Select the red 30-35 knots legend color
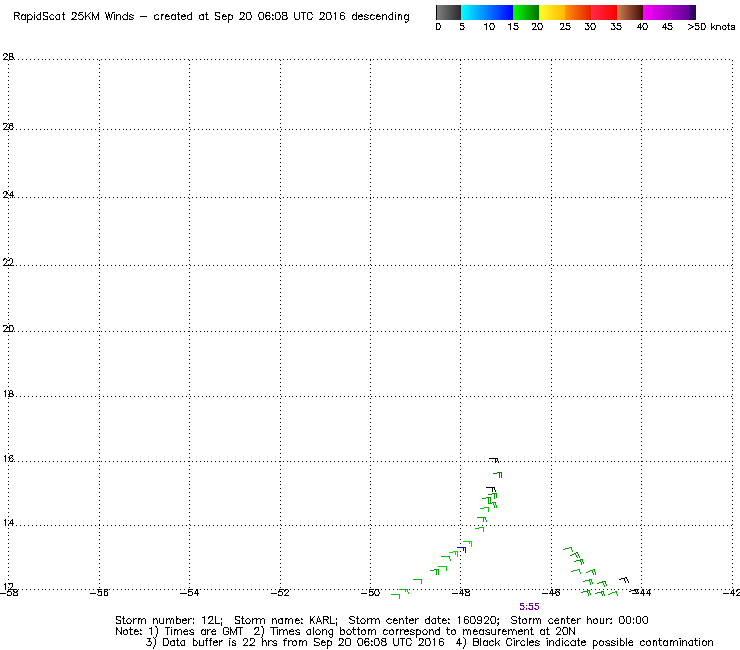Image resolution: width=740 pixels, height=650 pixels. point(604,12)
